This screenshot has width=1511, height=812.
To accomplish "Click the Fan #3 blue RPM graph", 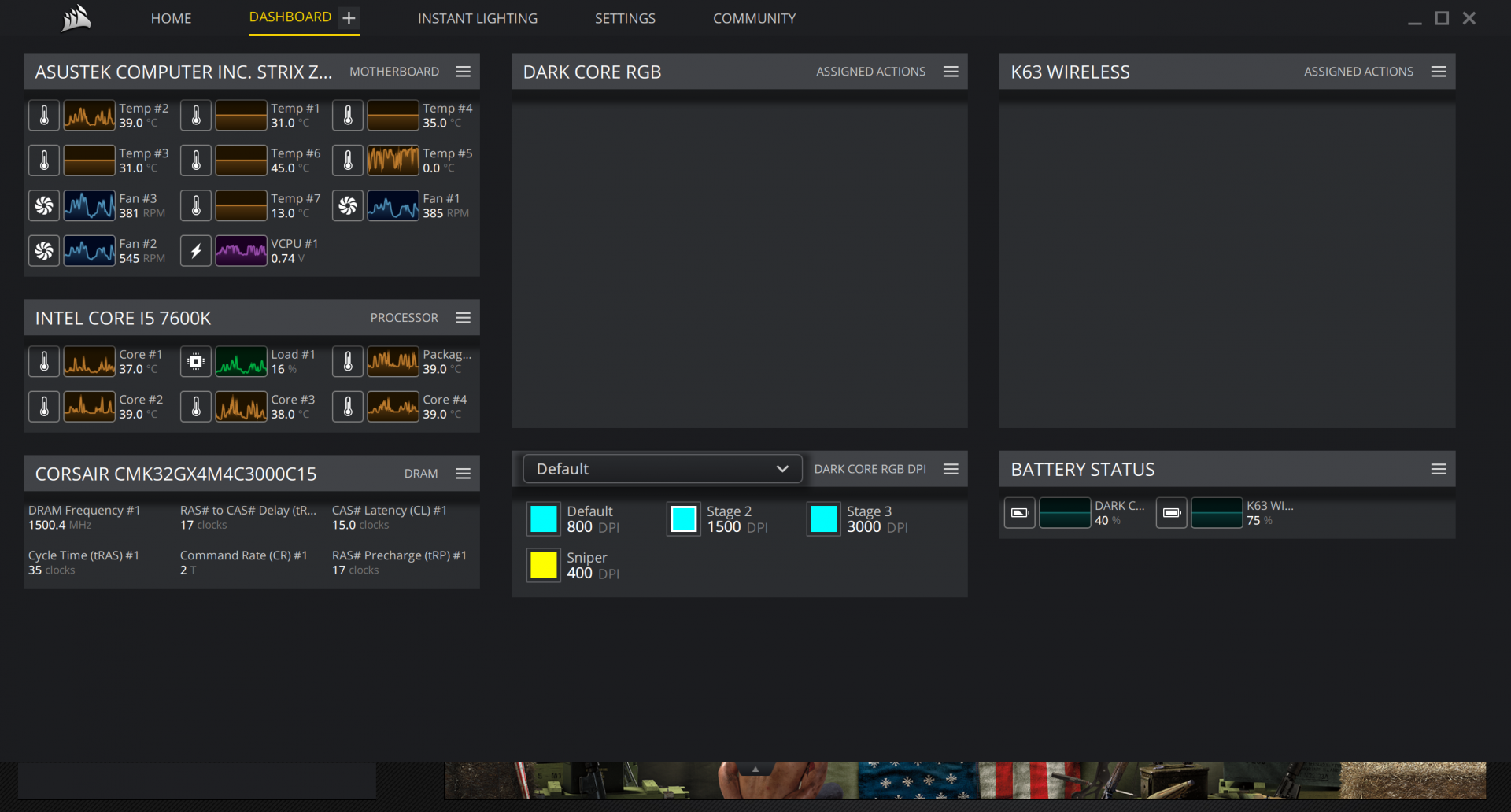I will tap(89, 206).
